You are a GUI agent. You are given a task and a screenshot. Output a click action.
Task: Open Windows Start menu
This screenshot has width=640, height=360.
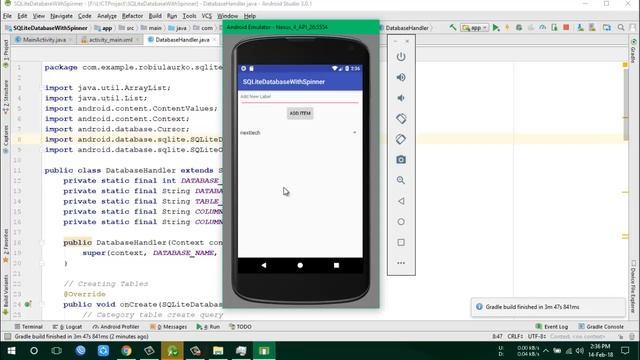(x=11, y=351)
